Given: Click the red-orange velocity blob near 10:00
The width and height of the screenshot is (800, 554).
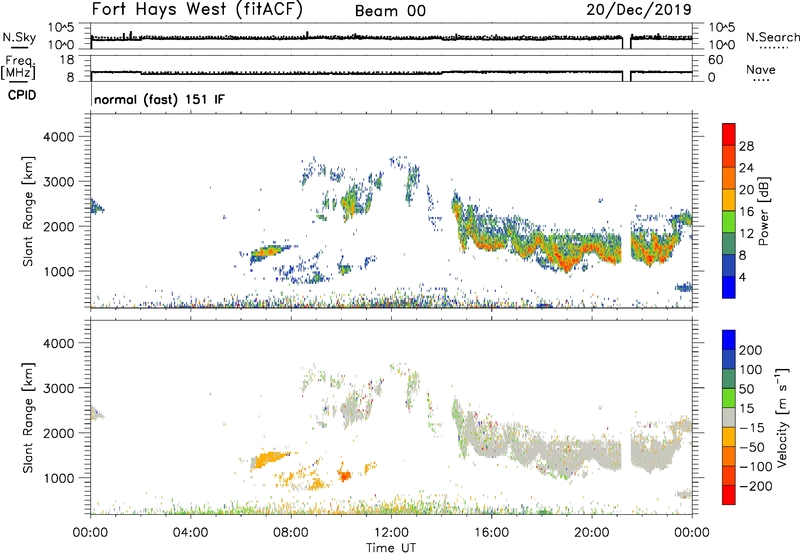Looking at the screenshot, I should [345, 476].
